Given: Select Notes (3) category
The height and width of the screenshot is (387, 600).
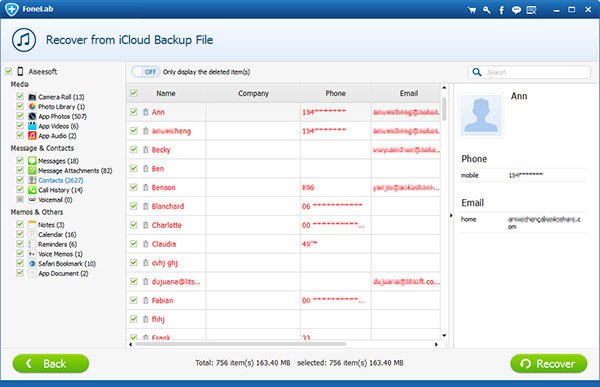Looking at the screenshot, I should pos(51,225).
